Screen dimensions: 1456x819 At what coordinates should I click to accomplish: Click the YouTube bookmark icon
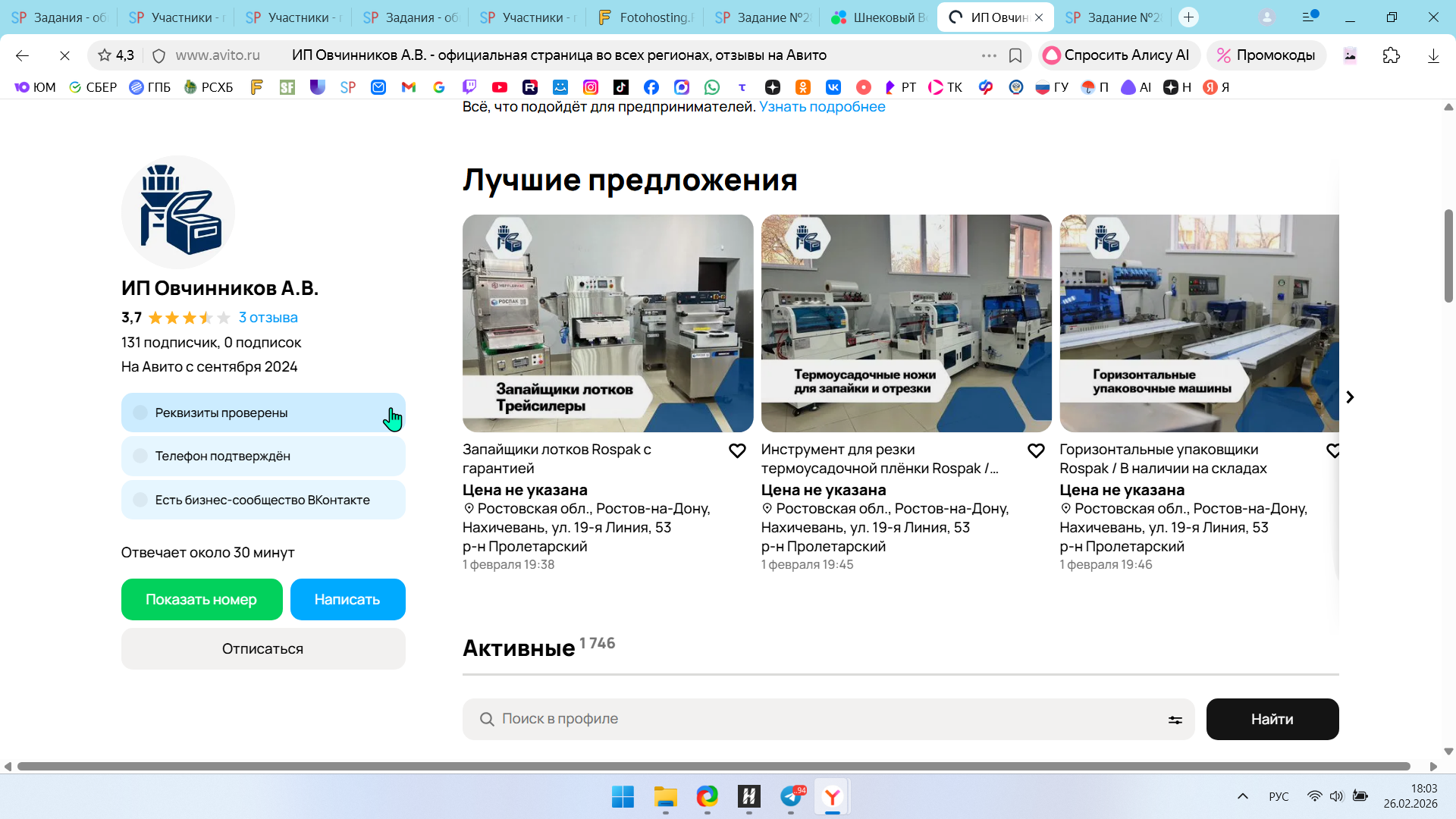click(499, 87)
